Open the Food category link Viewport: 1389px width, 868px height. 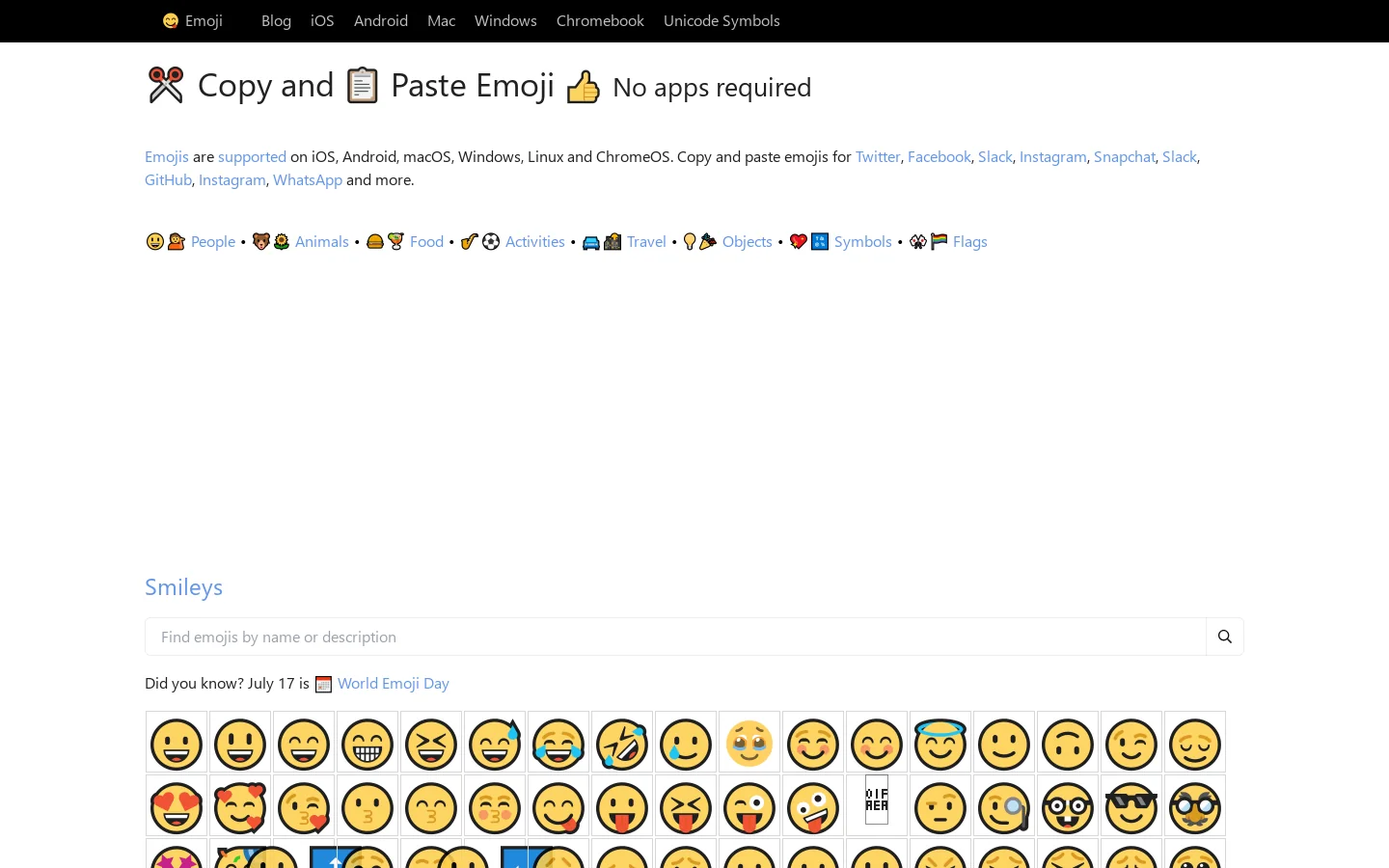tap(426, 241)
